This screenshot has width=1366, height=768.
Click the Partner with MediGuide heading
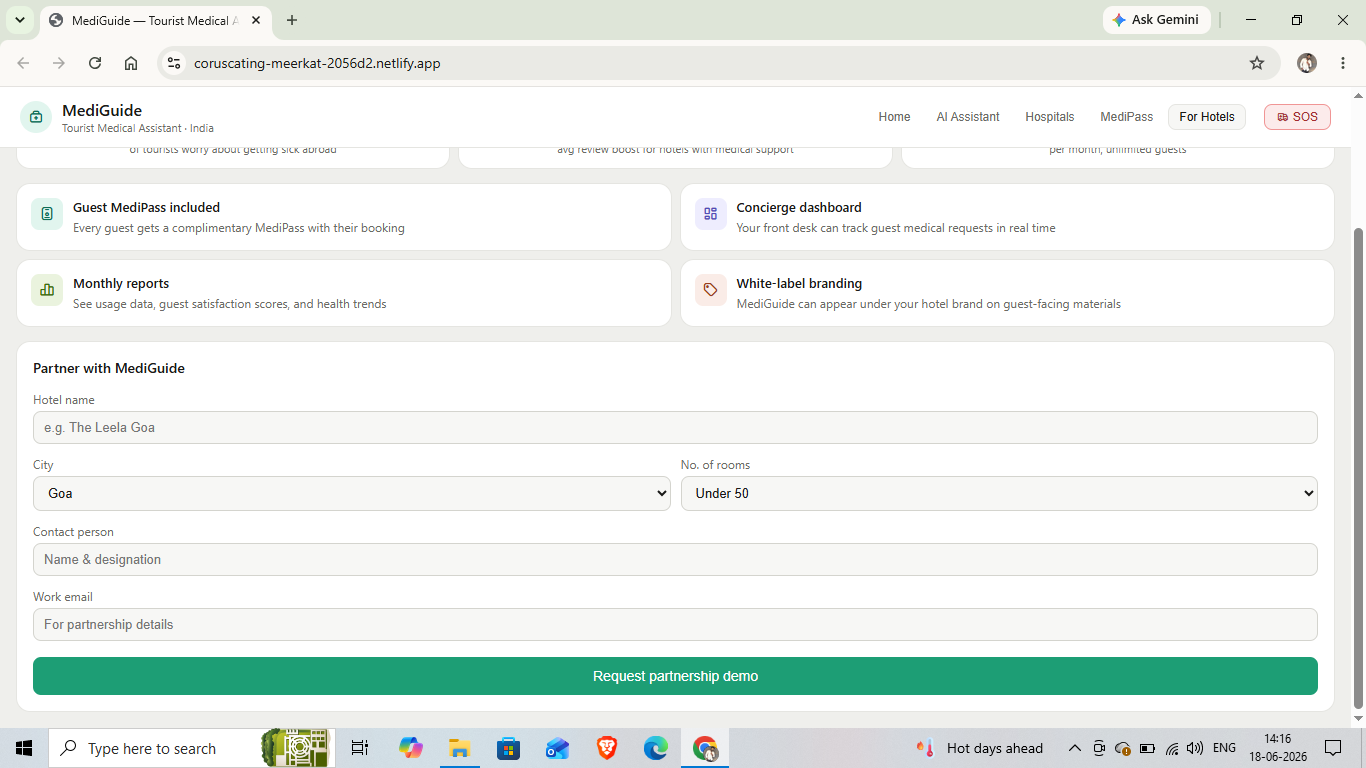(109, 368)
